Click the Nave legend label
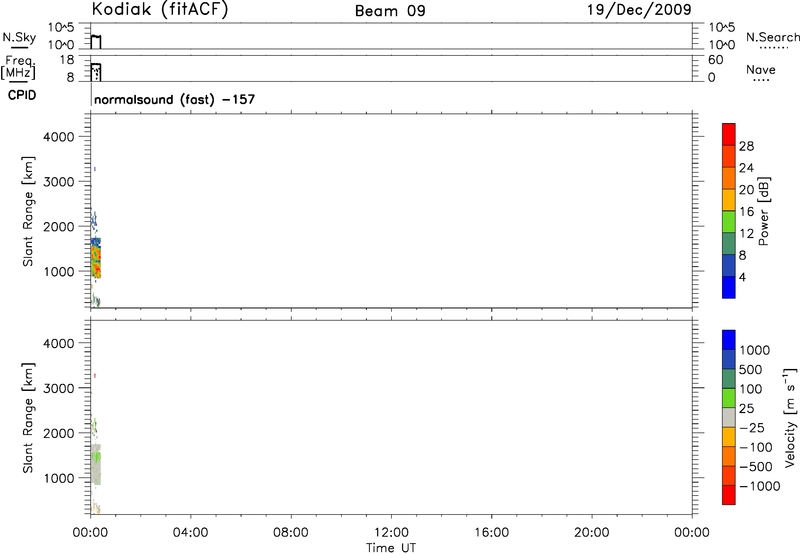Image resolution: width=800 pixels, height=554 pixels. pos(761,69)
